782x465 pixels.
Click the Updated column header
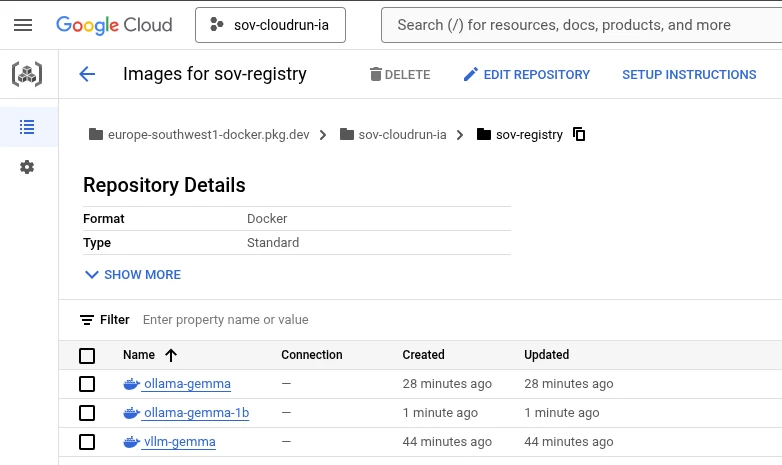[547, 355]
